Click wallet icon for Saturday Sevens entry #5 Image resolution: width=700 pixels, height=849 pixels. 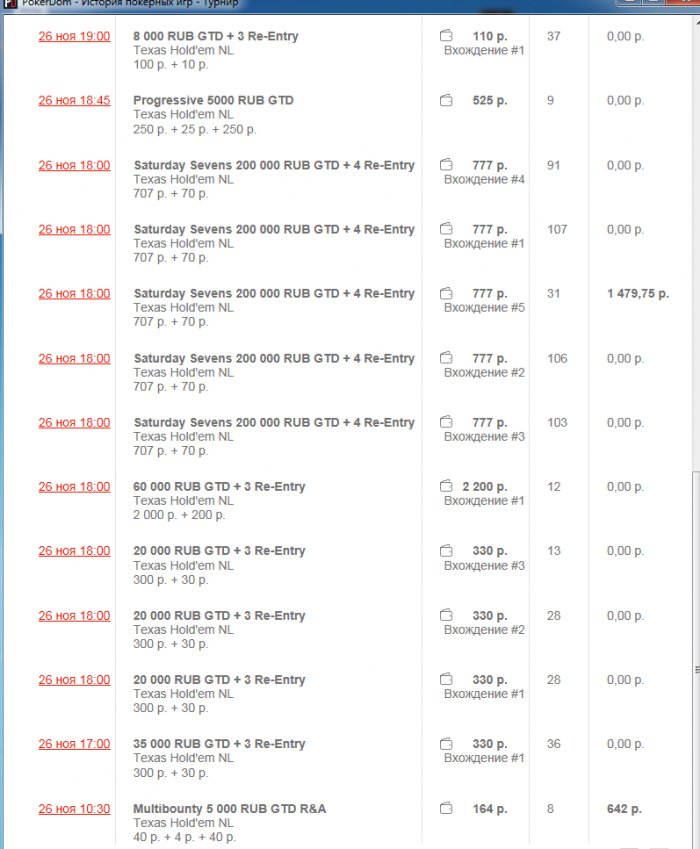(x=446, y=294)
